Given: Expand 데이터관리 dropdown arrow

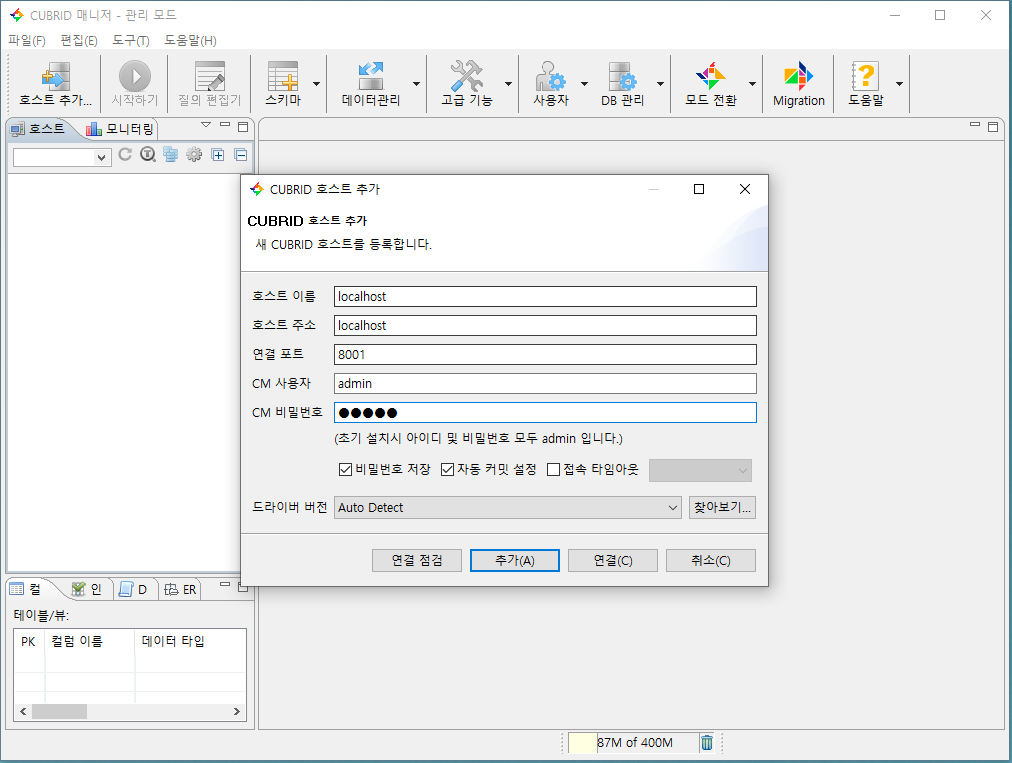Looking at the screenshot, I should point(416,84).
